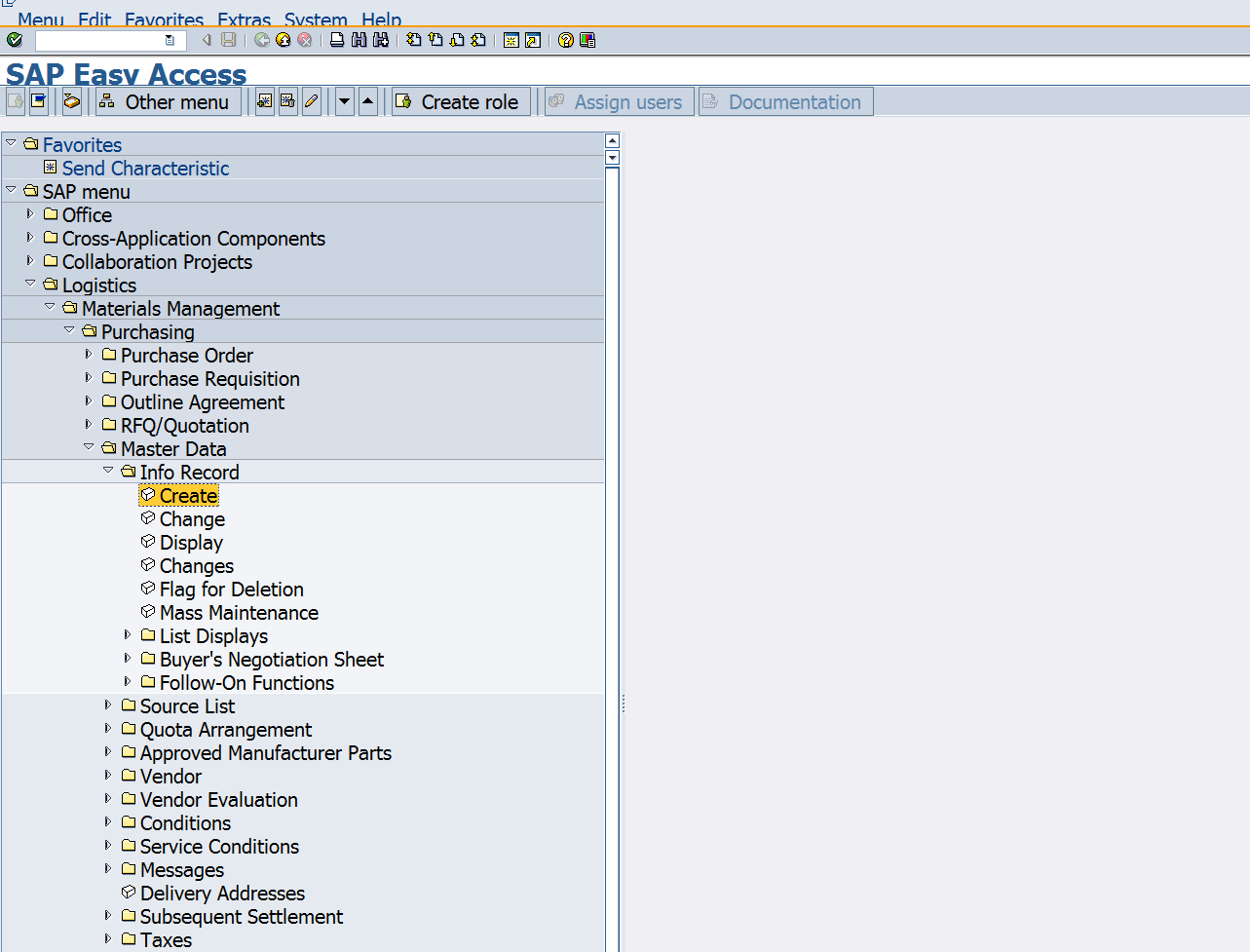Expand the Cross-Application Components folder
Viewport: 1250px width, 952px height.
tap(30, 237)
